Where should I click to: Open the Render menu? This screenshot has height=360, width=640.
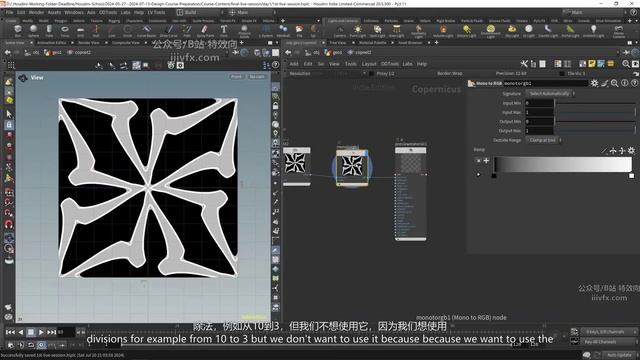coord(36,12)
